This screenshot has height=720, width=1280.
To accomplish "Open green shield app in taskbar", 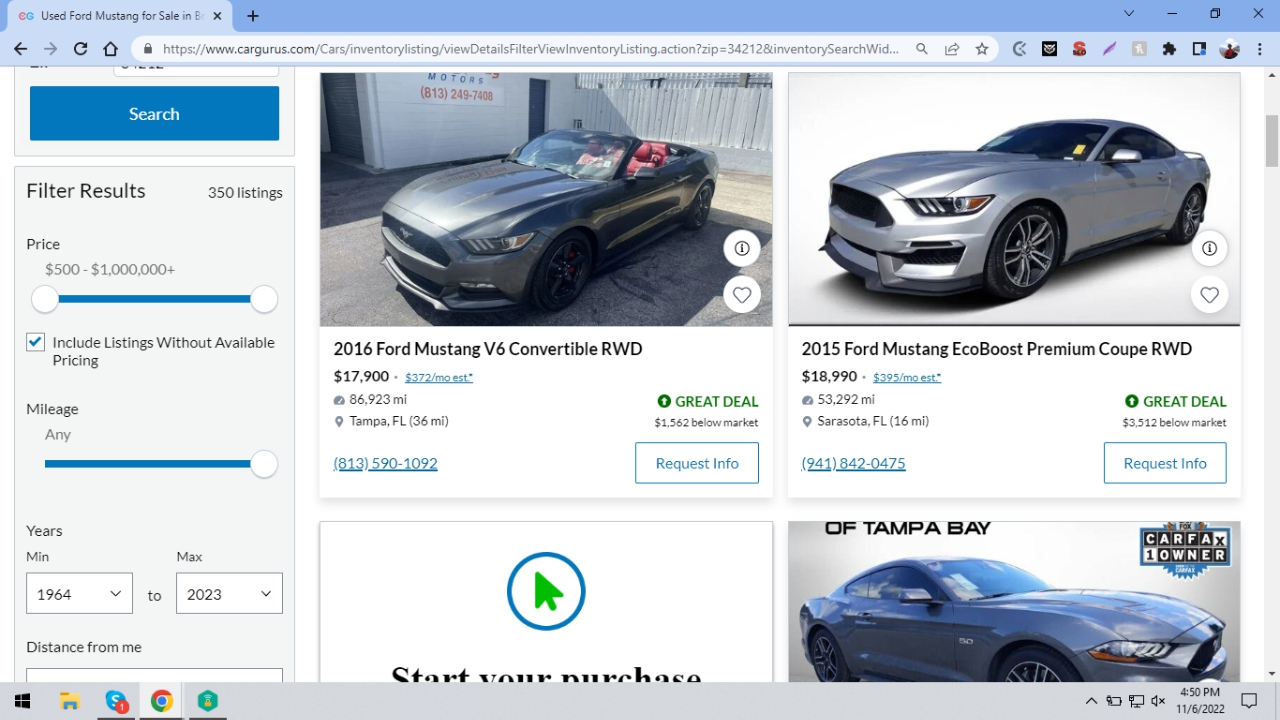I will click(x=207, y=701).
